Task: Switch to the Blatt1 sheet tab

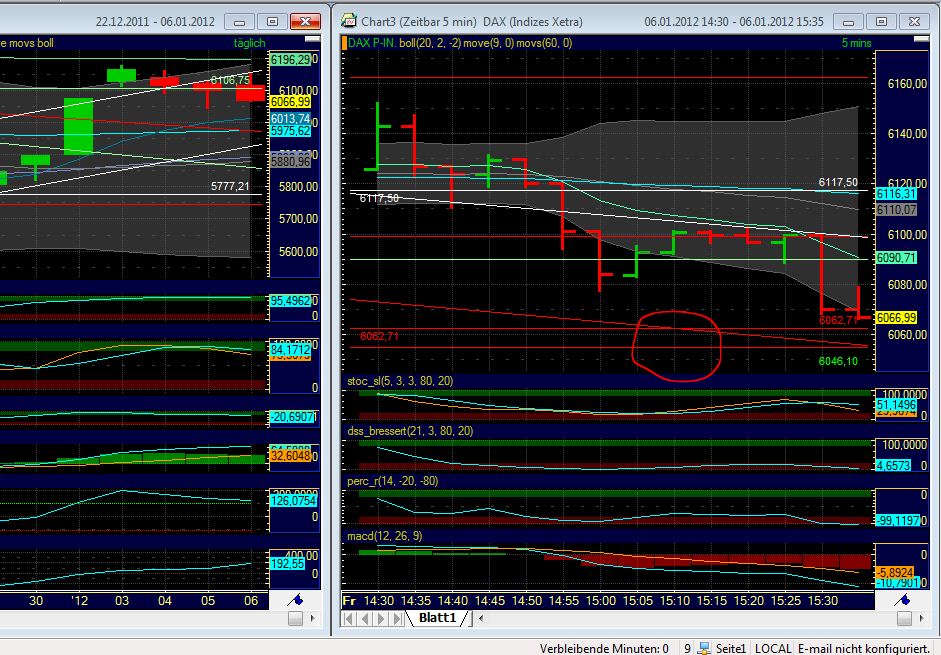Action: pyautogui.click(x=437, y=618)
